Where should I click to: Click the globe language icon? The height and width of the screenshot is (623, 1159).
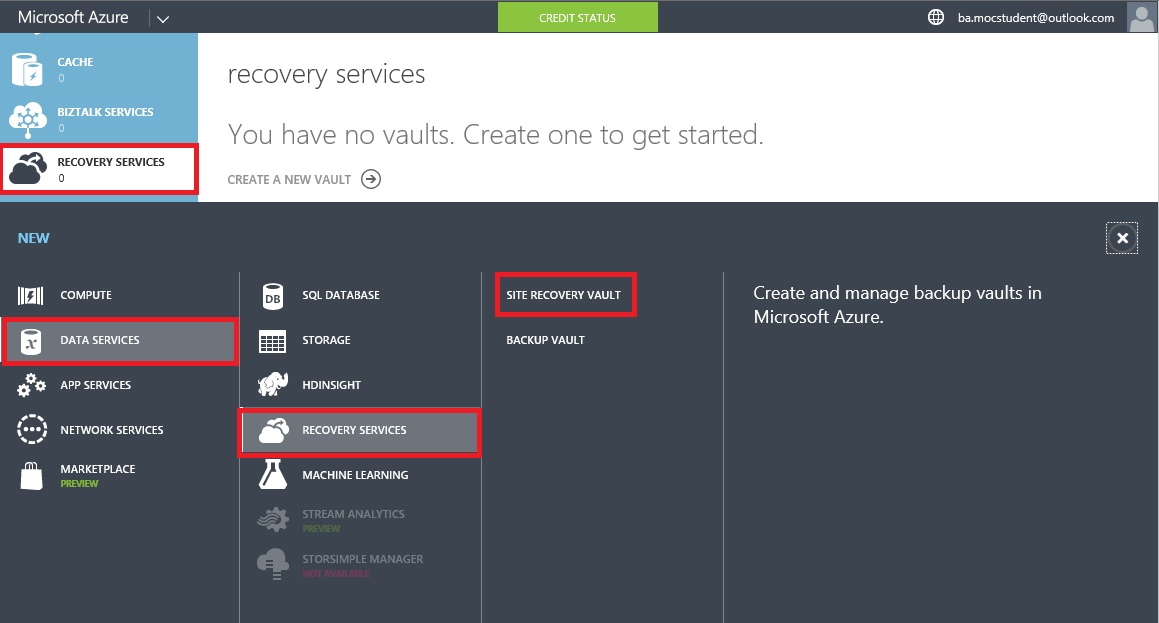(x=936, y=17)
